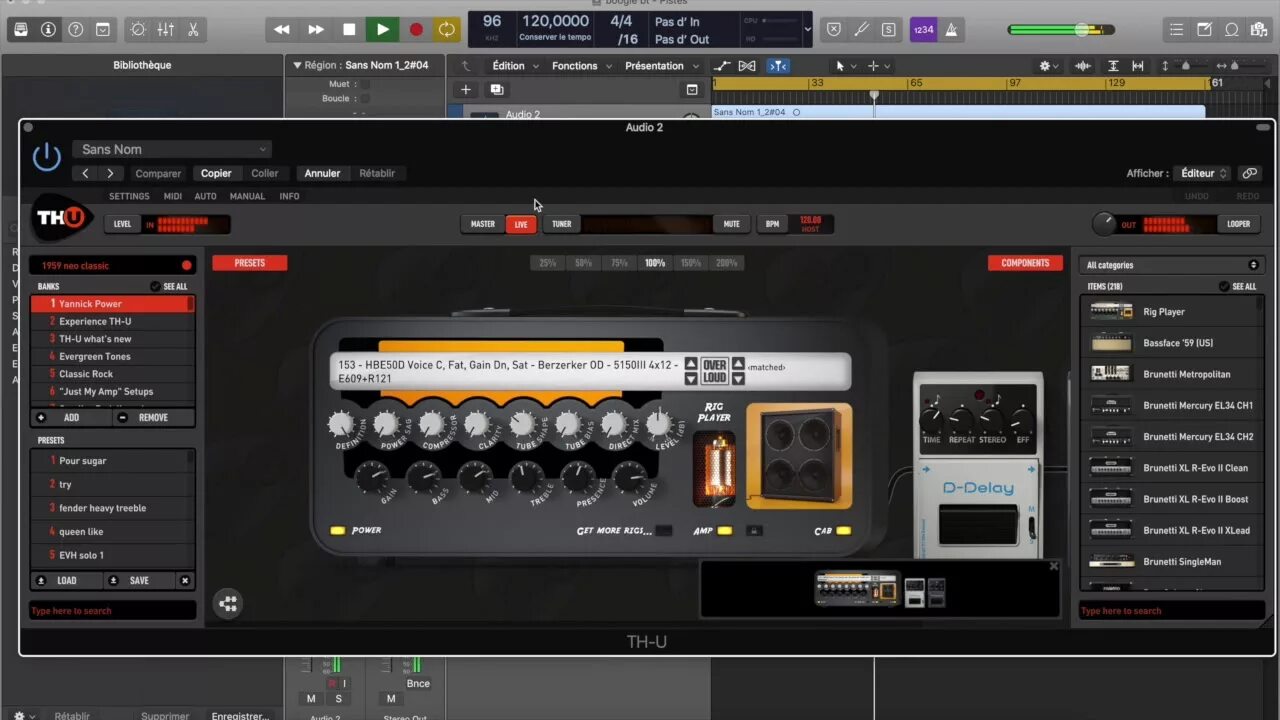Open the rig name dropdown arrow
This screenshot has width=1280, height=720.
pos(690,379)
